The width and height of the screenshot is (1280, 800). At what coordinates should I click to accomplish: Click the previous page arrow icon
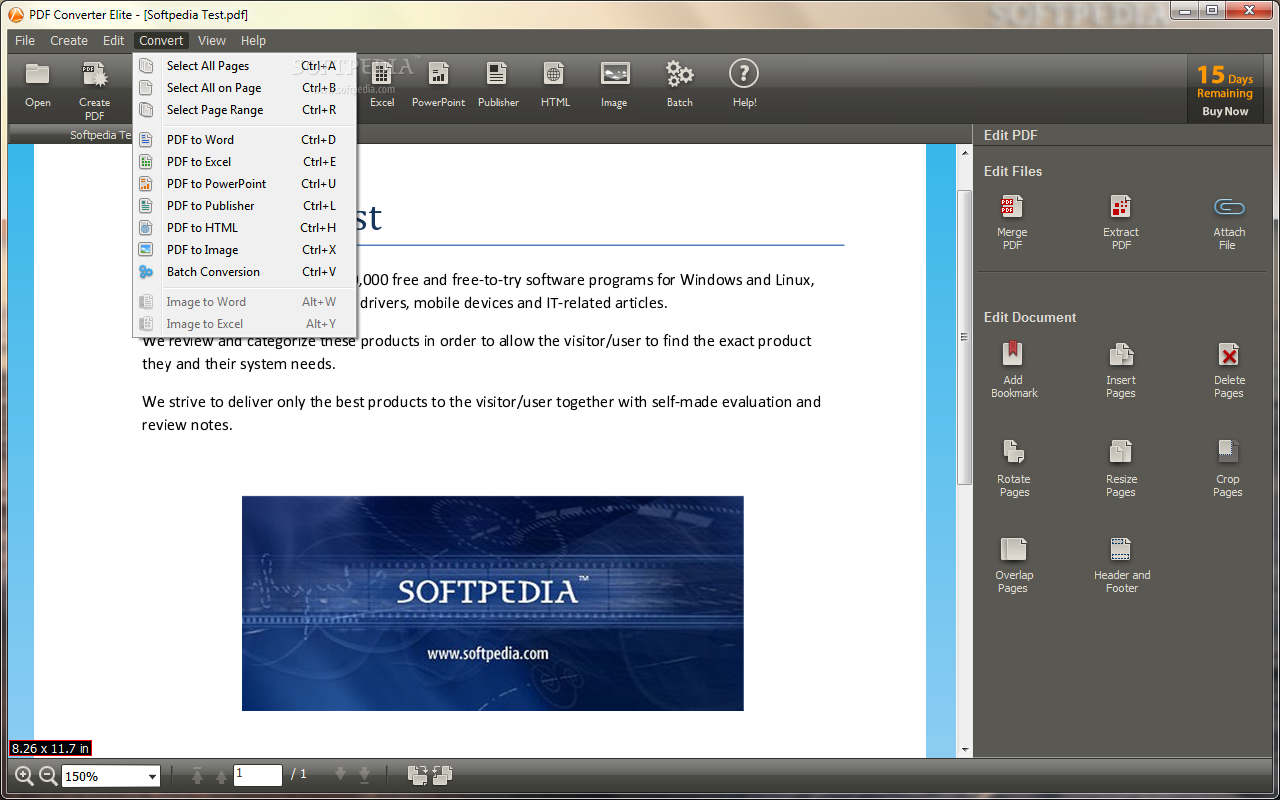(220, 775)
